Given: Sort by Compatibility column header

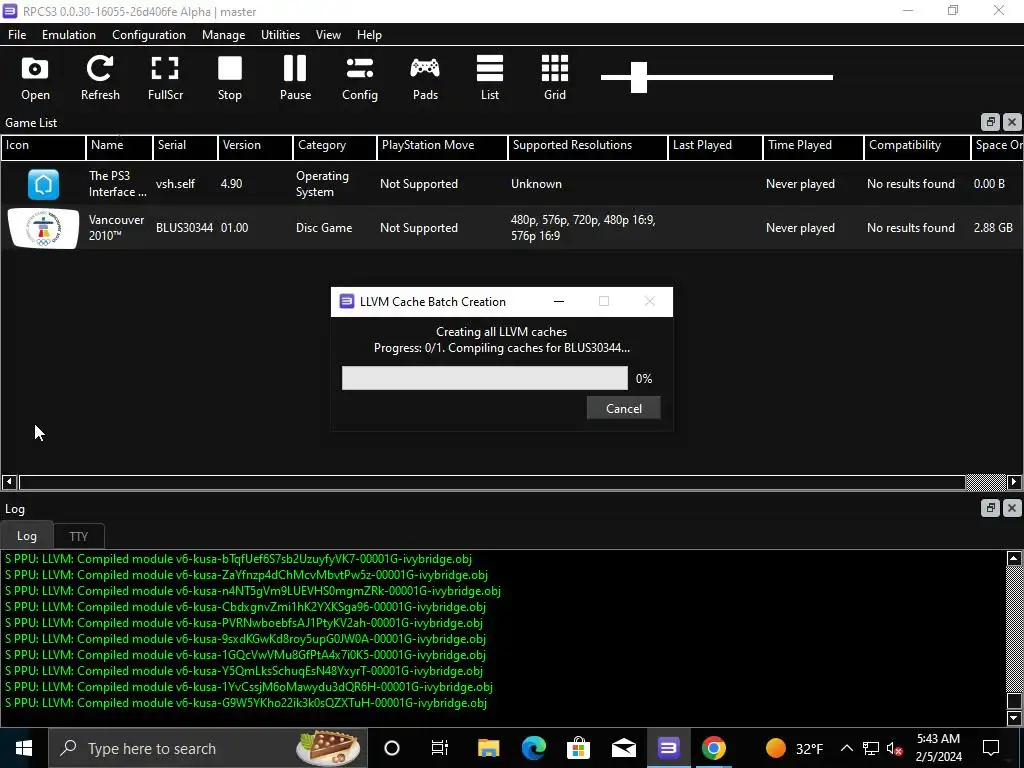Looking at the screenshot, I should (918, 146).
